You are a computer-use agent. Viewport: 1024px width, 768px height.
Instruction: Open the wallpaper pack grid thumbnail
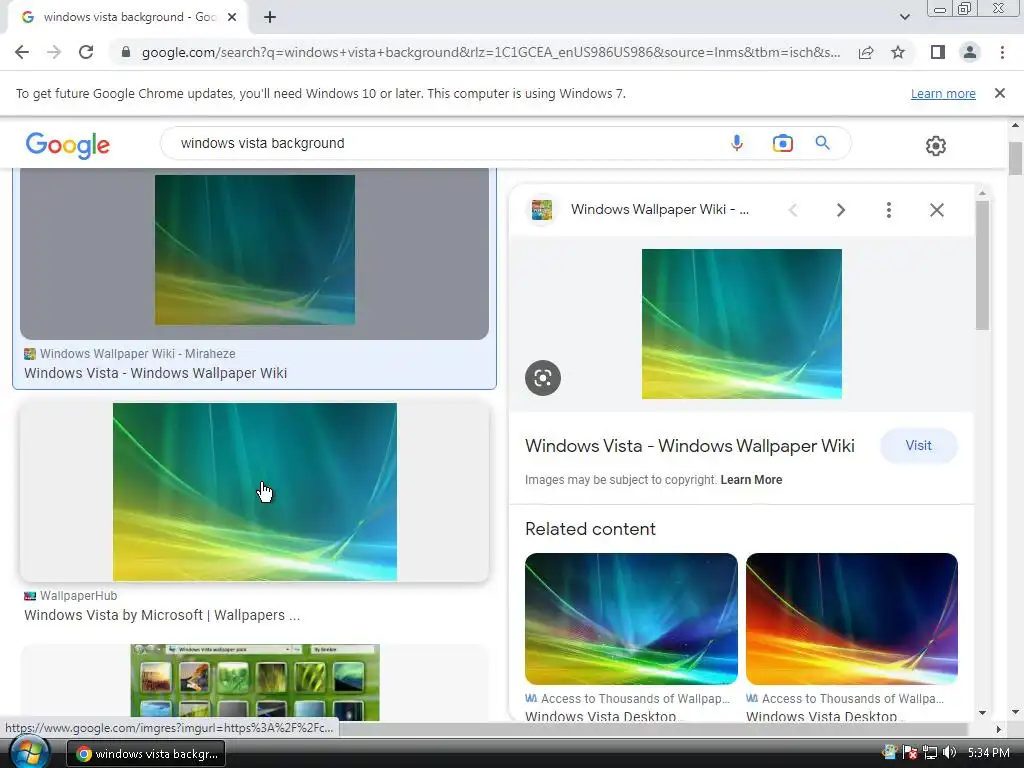pos(255,682)
